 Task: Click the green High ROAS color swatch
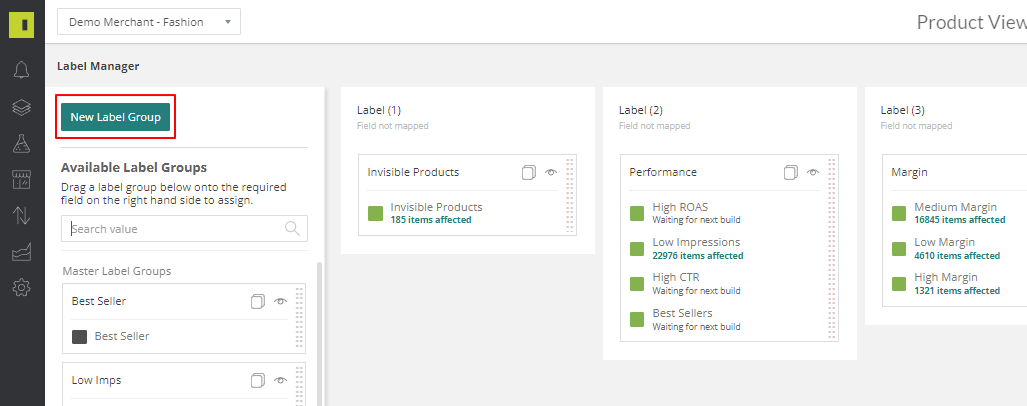click(637, 213)
